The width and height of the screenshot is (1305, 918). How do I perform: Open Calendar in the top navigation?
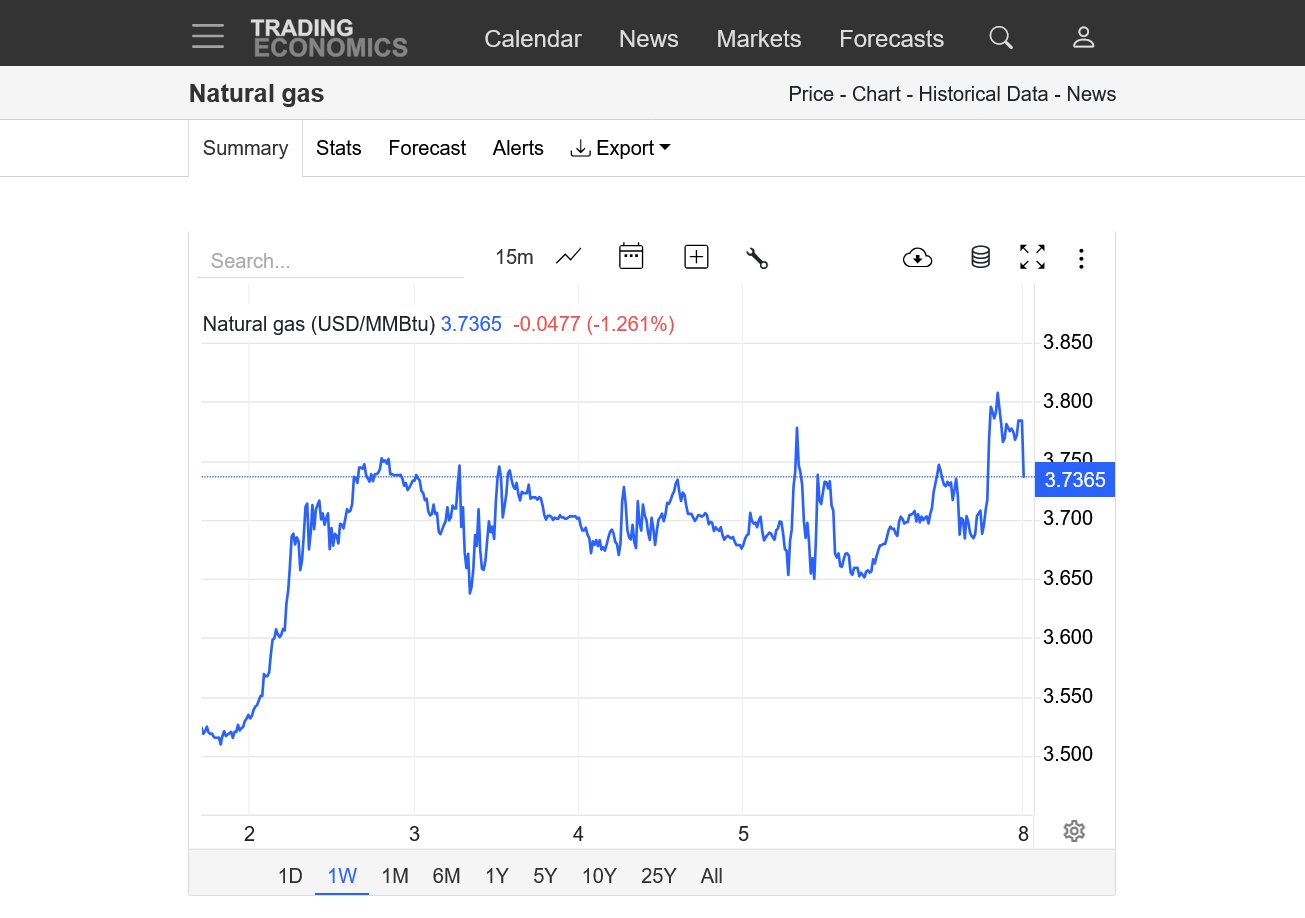pos(533,39)
